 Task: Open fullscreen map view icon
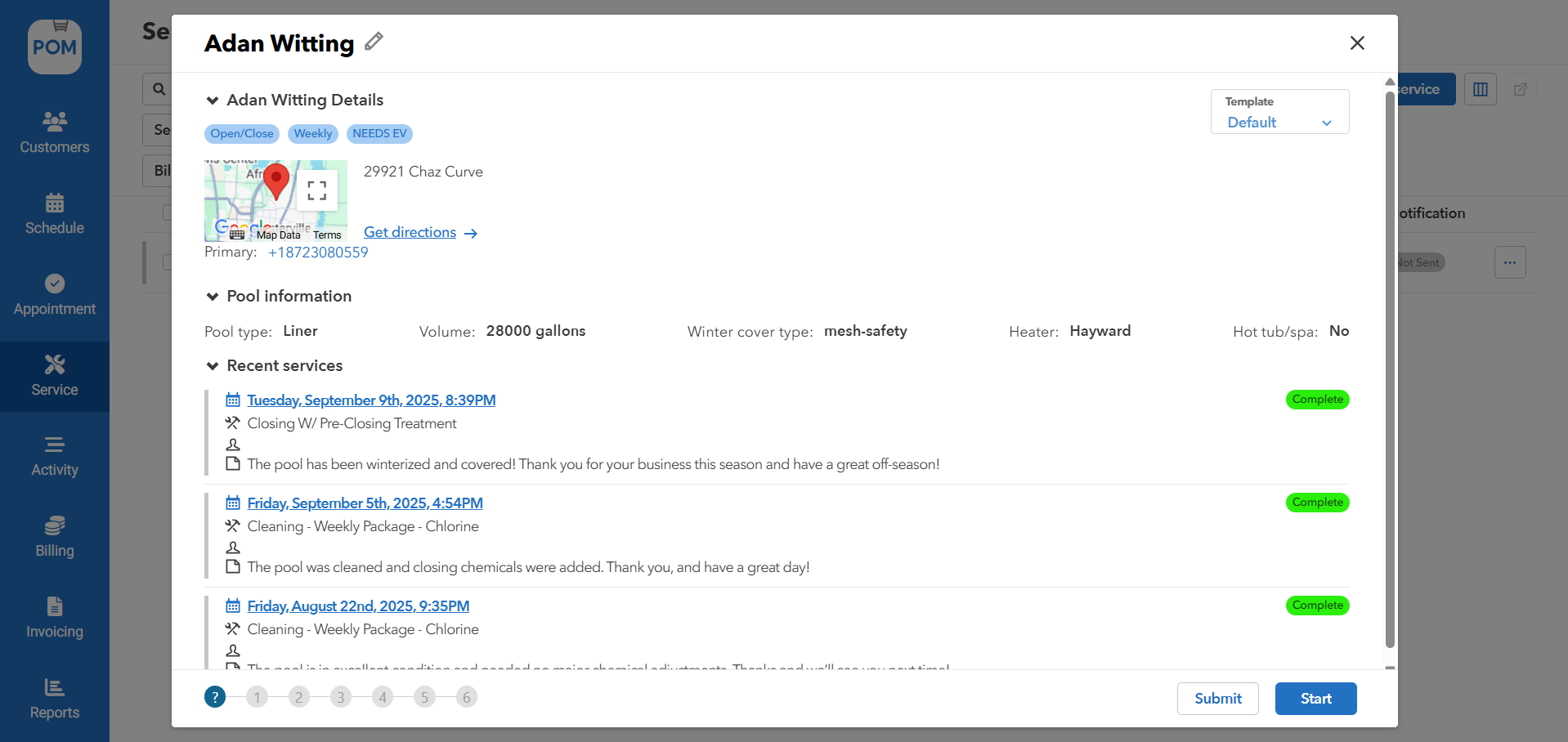click(317, 190)
